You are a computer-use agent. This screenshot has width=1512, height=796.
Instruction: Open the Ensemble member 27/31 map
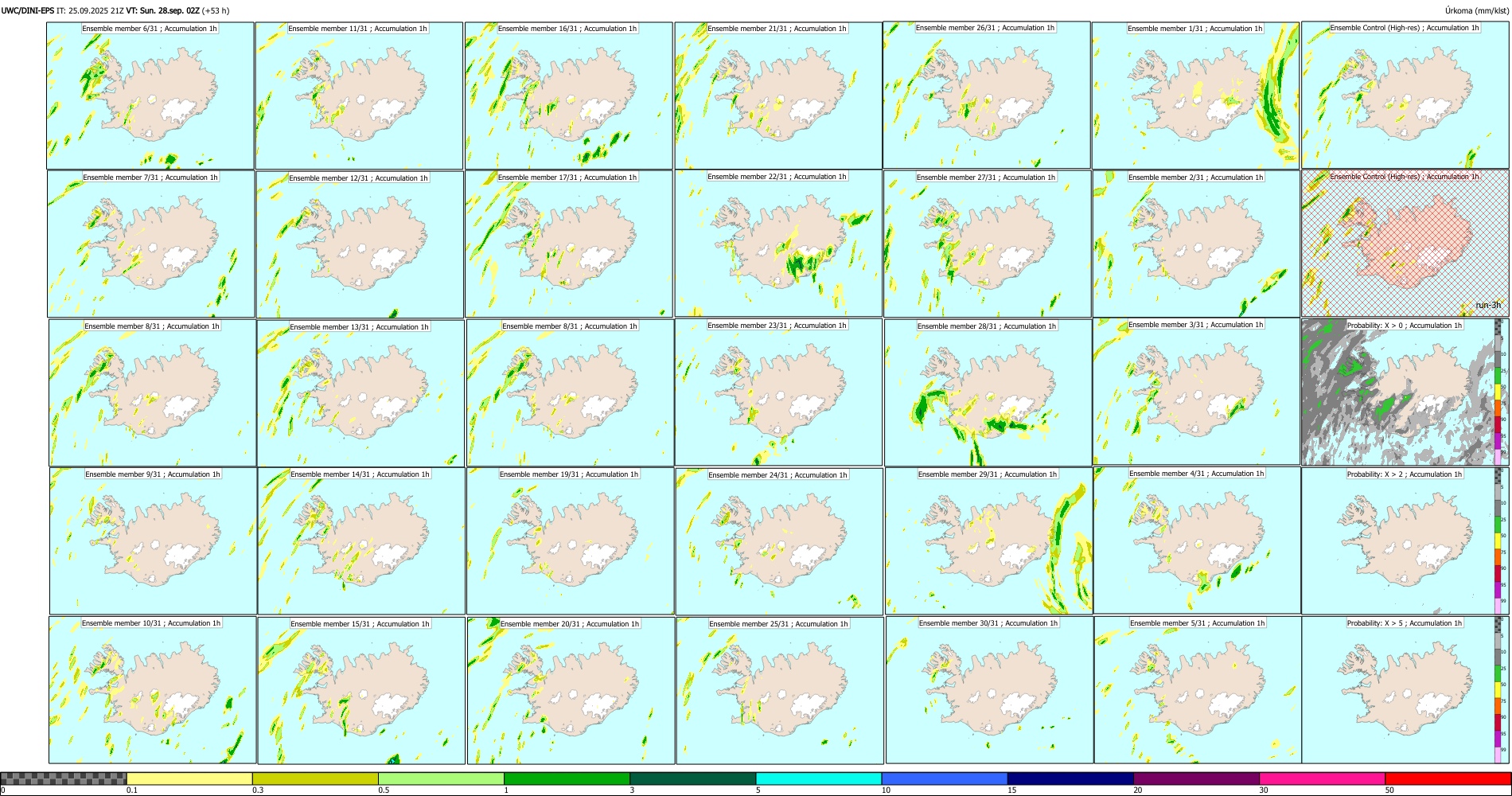pos(988,244)
